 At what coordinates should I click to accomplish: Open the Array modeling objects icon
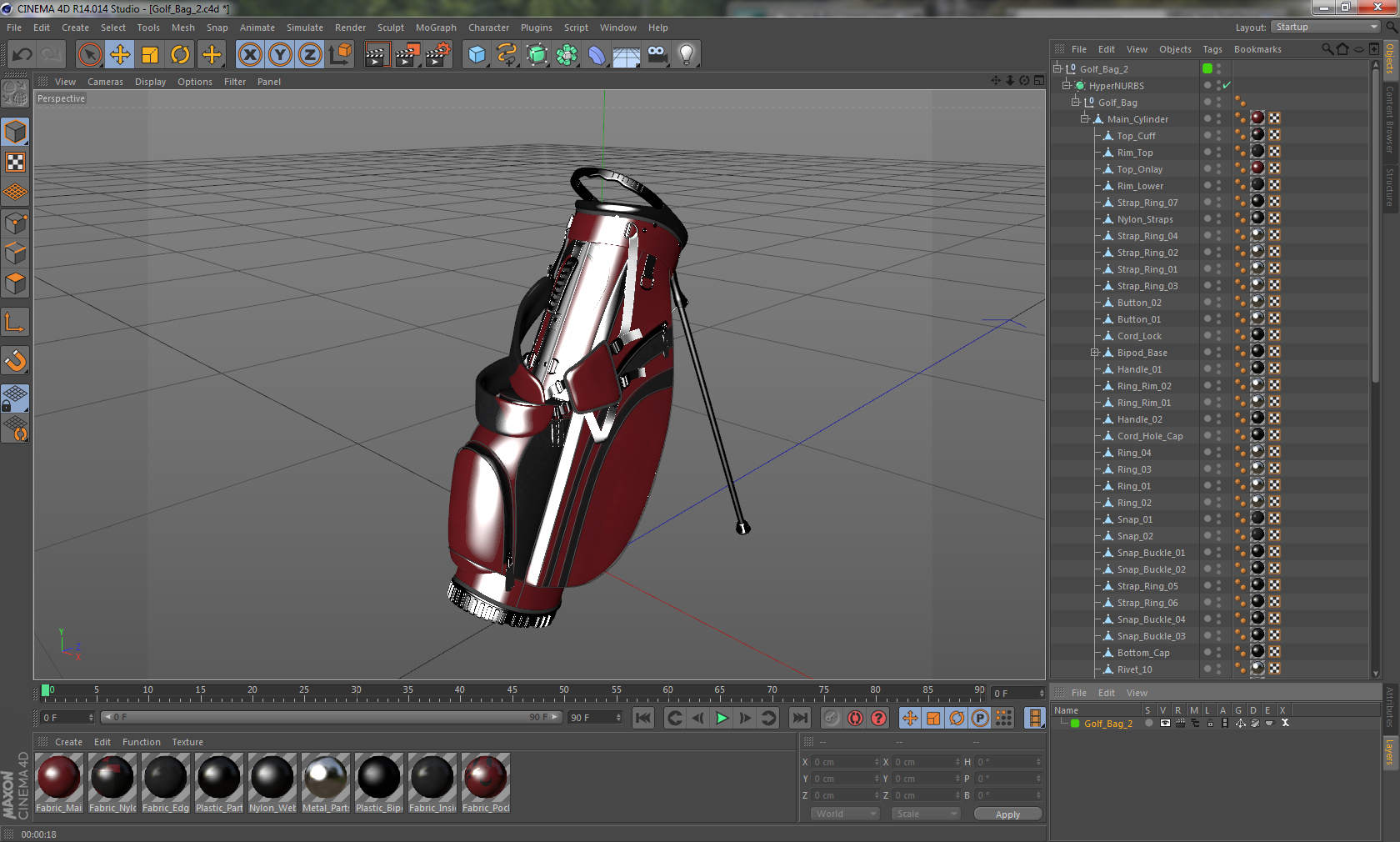point(567,55)
